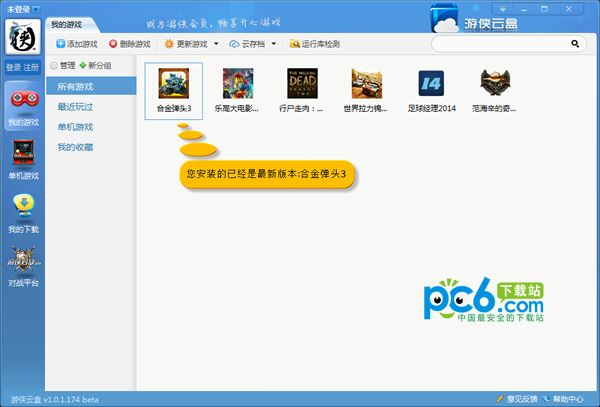This screenshot has height=407, width=600.
Task: Open 我的游戏 in the left sidebar
Action: pyautogui.click(x=22, y=105)
